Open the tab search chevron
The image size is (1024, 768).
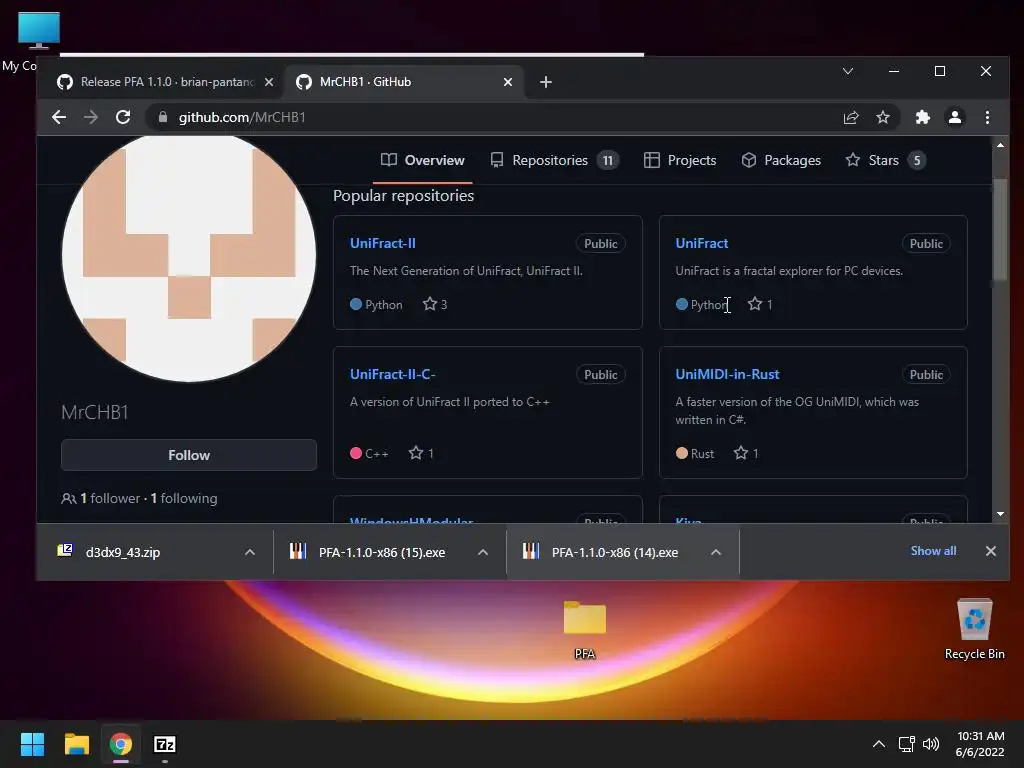point(848,71)
